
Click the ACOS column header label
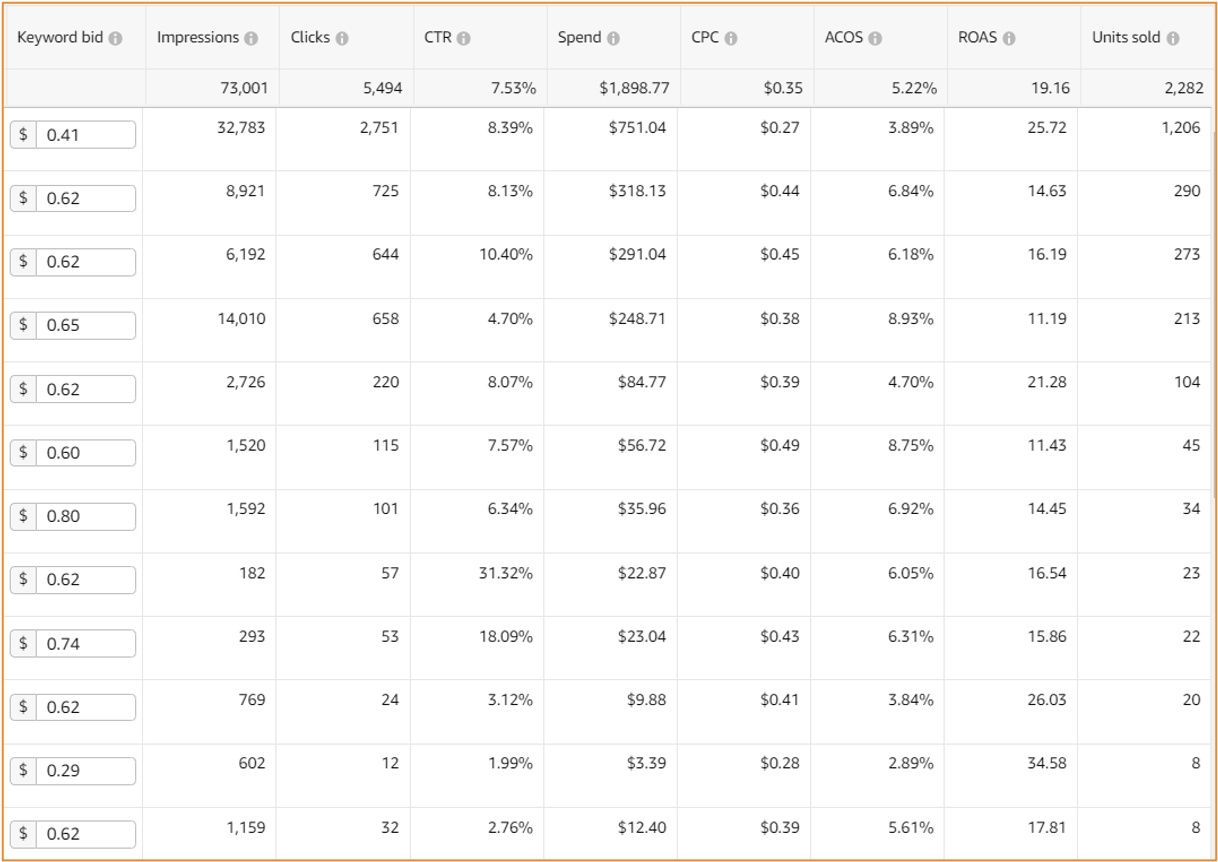click(x=844, y=37)
